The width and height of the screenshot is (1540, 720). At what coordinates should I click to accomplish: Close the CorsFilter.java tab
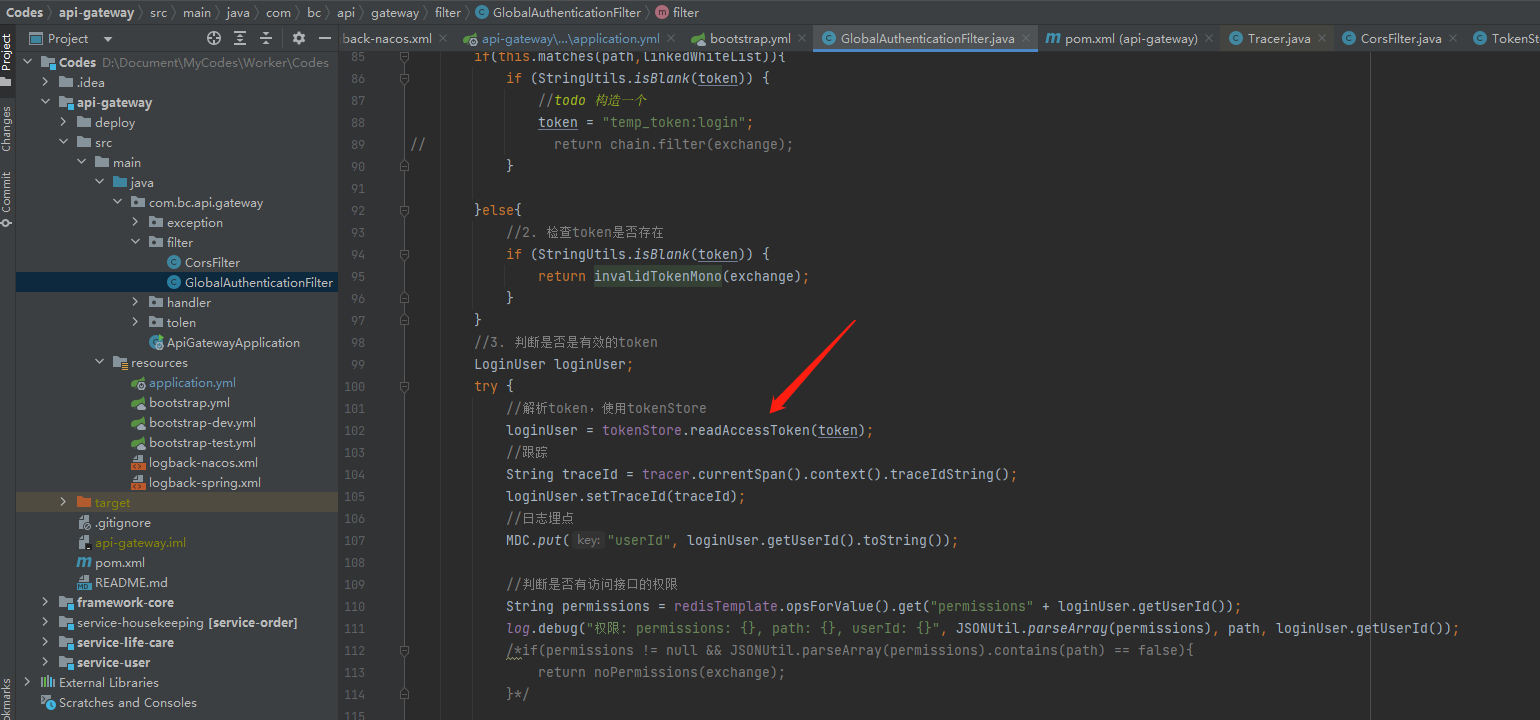point(1454,38)
